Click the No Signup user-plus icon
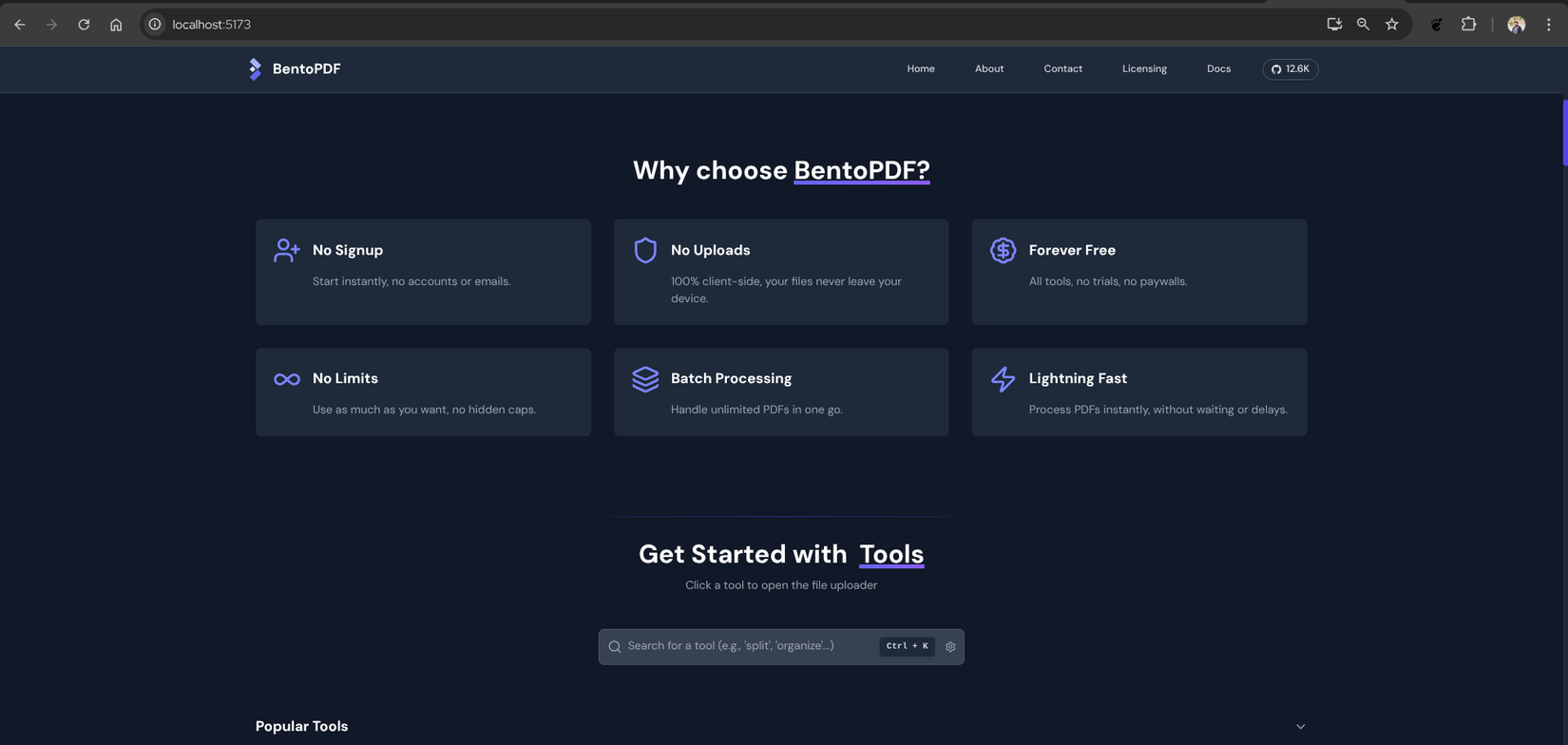Viewport: 1568px width, 745px height. 286,250
